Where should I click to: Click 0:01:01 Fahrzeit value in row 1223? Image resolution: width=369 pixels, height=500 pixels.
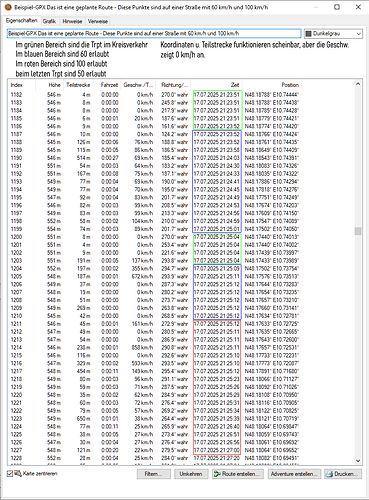(x=110, y=418)
